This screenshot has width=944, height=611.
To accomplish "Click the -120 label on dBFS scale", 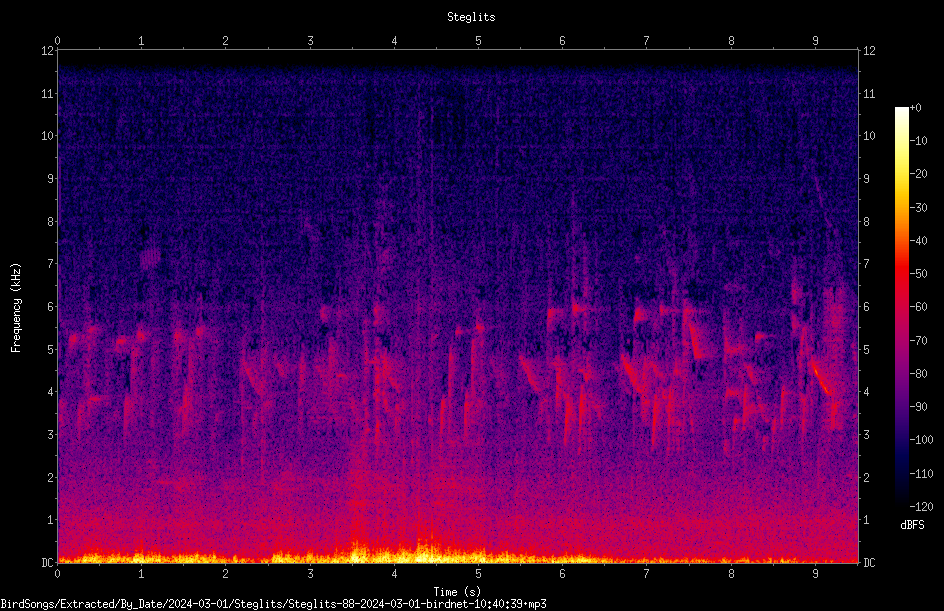I will click(x=921, y=507).
